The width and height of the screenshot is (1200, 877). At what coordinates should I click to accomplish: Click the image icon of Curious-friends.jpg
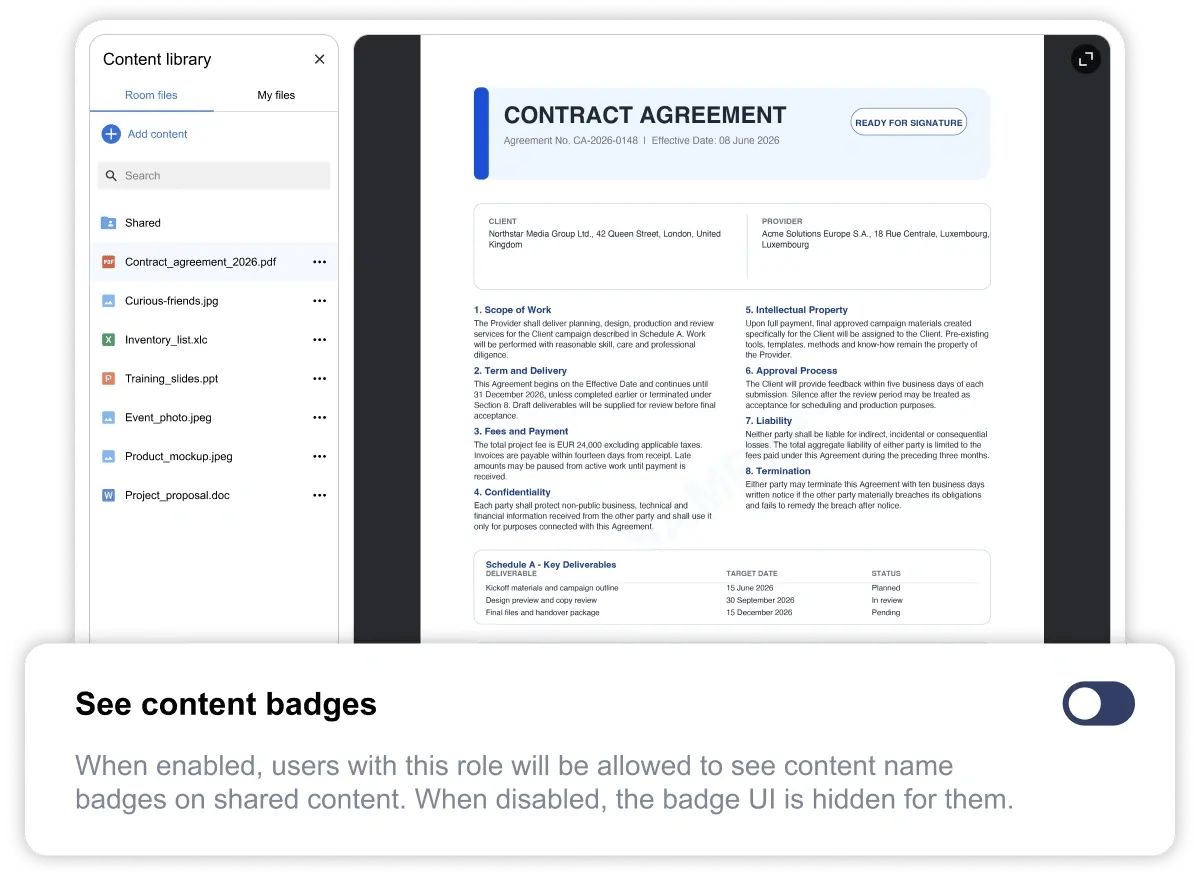109,301
